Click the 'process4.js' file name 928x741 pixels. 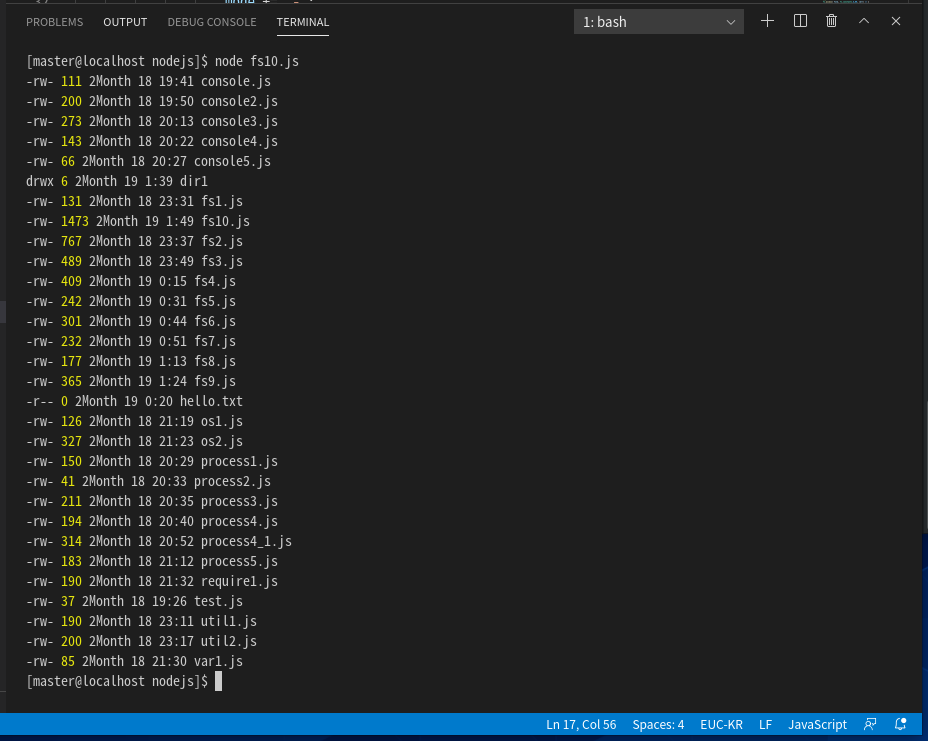click(x=239, y=521)
